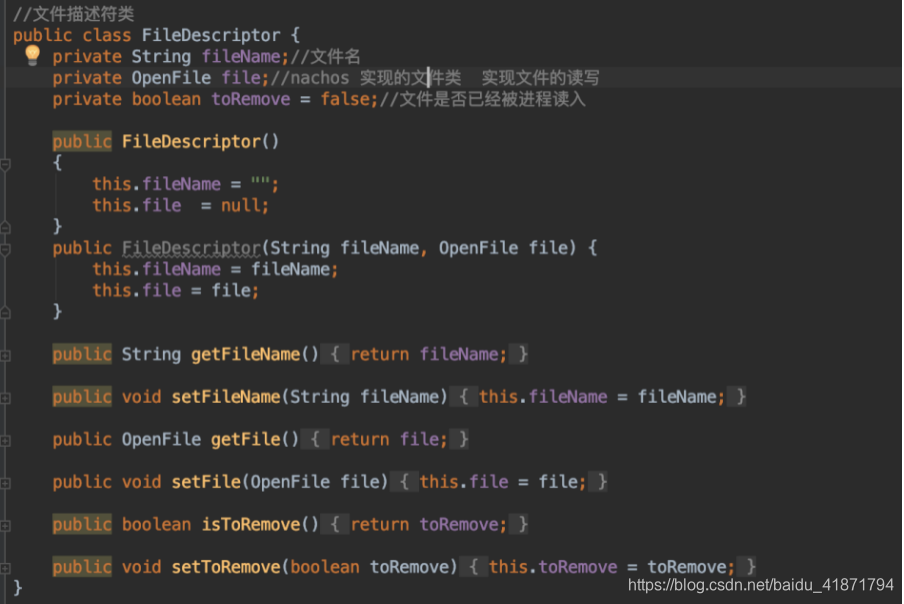The image size is (904, 604).
Task: Click the '//文件名' comment
Action: pyautogui.click(x=326, y=56)
